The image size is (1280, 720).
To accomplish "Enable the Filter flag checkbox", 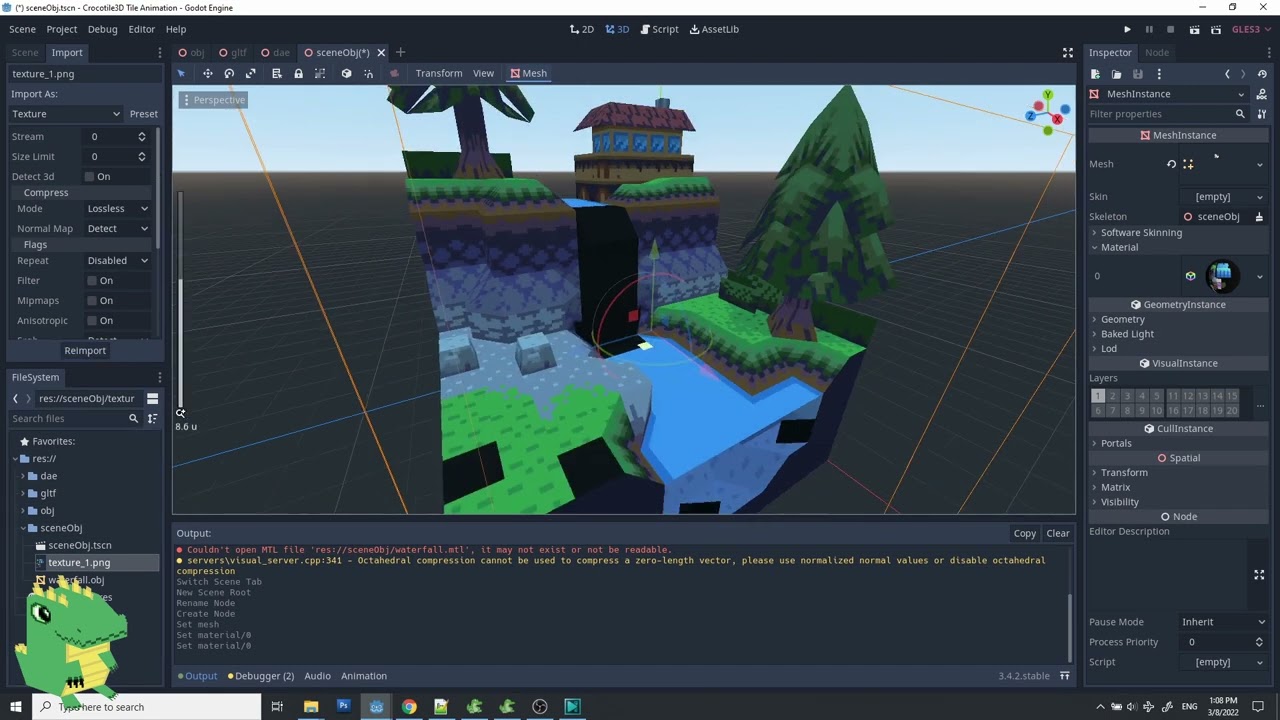I will click(92, 281).
